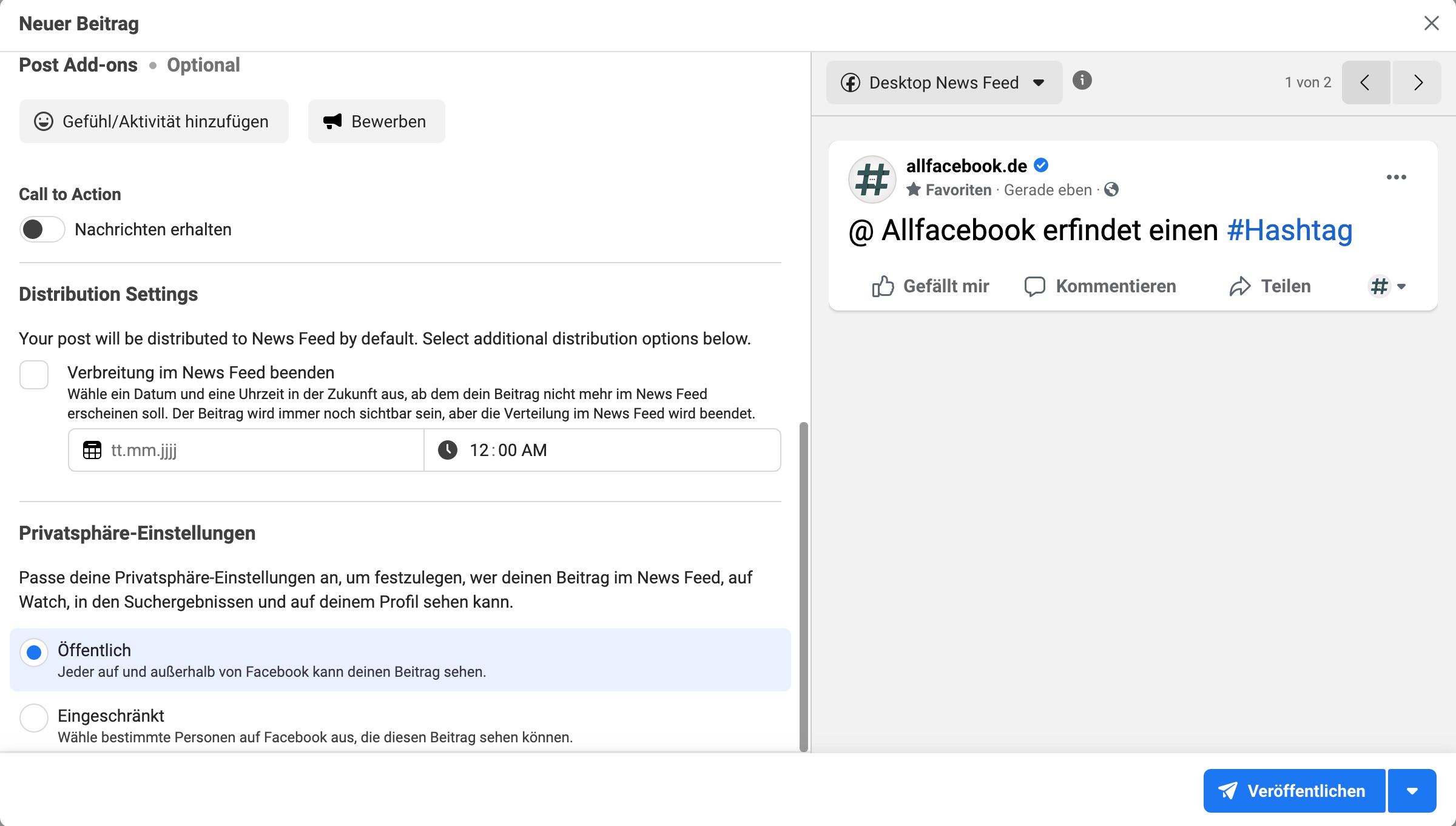Click the allfacebook.de profile avatar
The height and width of the screenshot is (826, 1456).
tap(872, 180)
